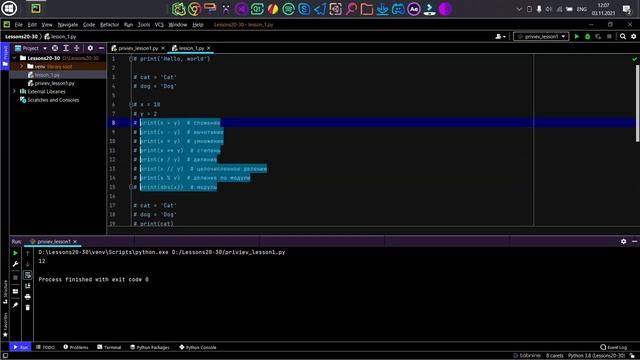Click Collapse All icon in Project panel
Viewport: 640px width, 360px height.
click(76, 48)
